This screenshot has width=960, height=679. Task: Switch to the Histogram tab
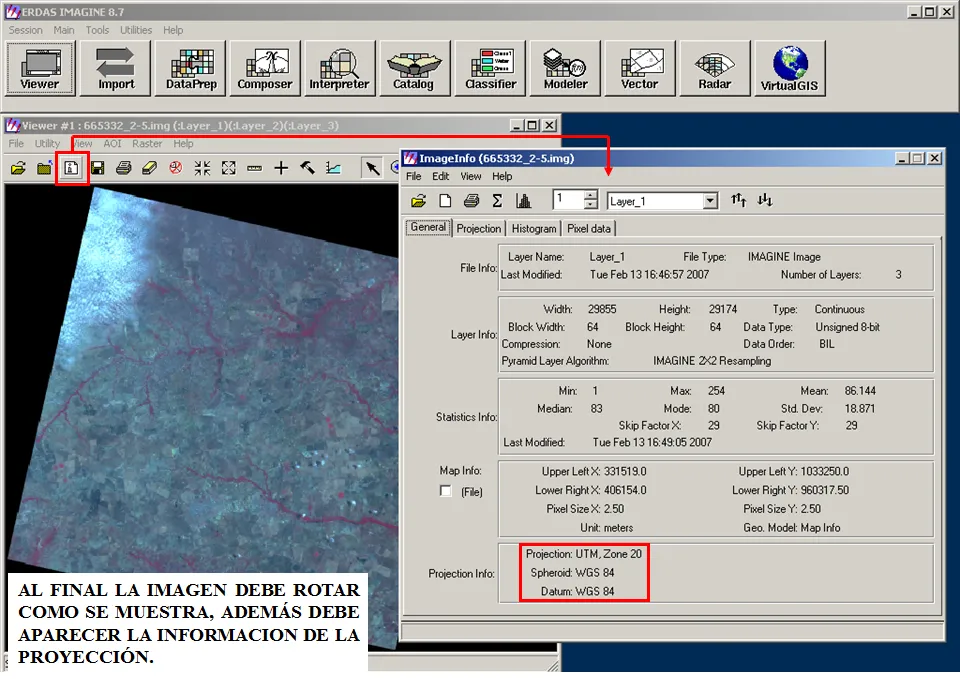tap(534, 228)
